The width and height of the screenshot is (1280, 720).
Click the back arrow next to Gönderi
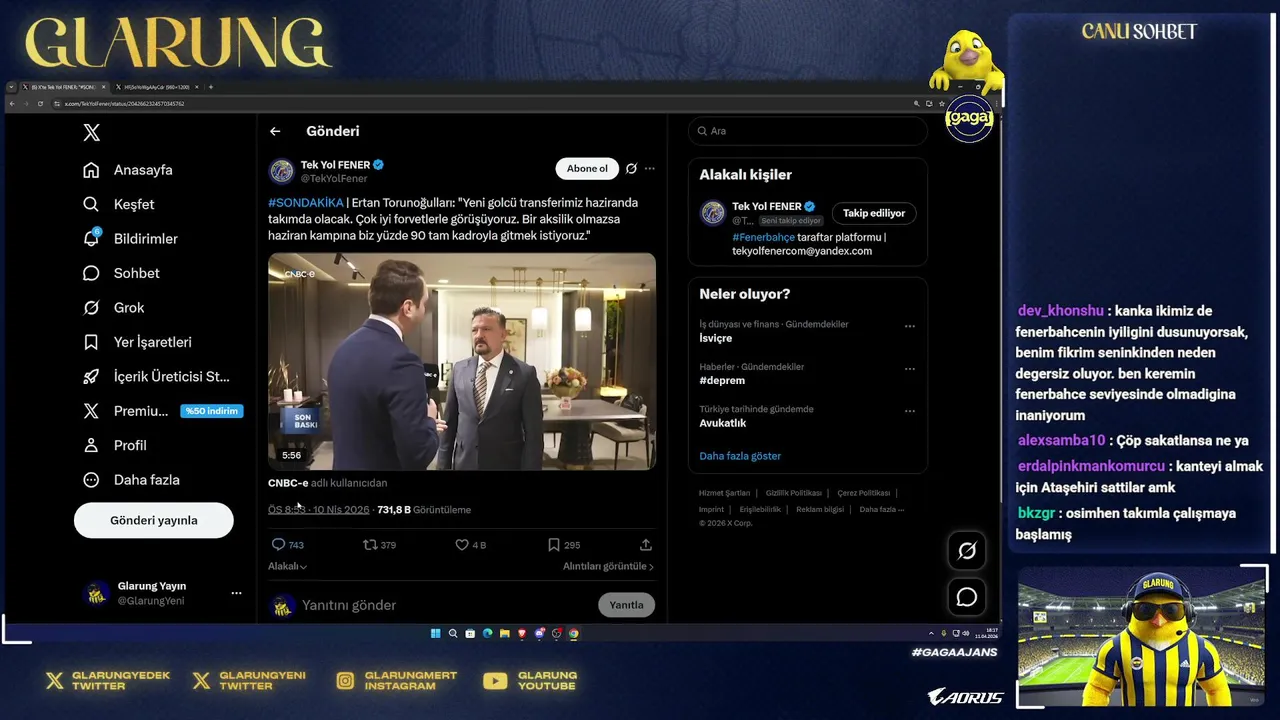(x=275, y=131)
